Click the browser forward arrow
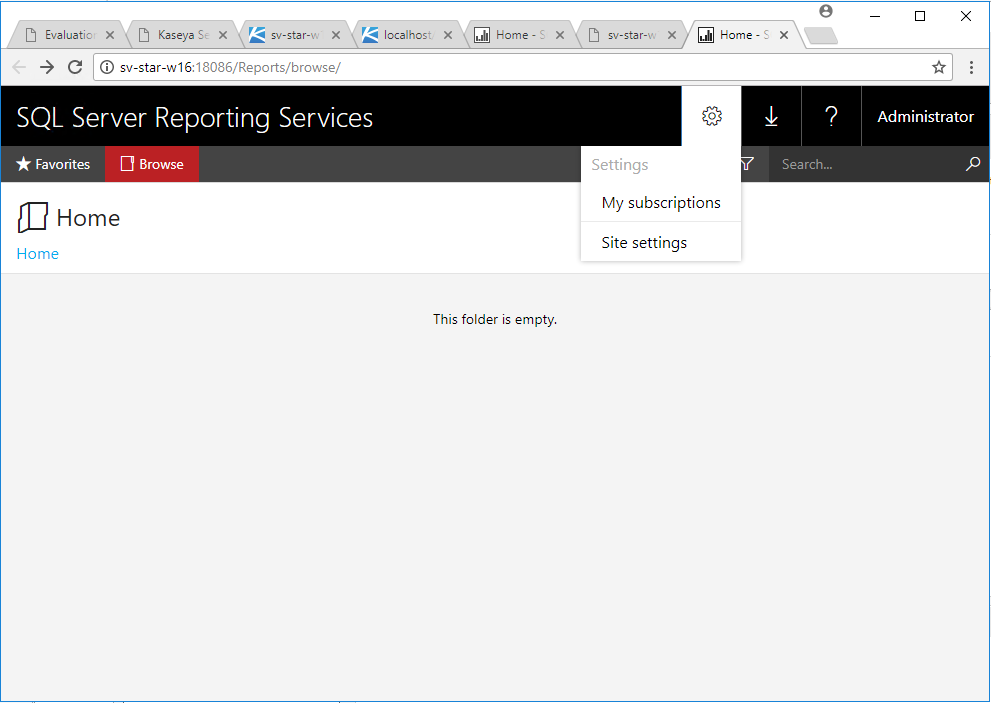The width and height of the screenshot is (991, 703). pos(47,67)
